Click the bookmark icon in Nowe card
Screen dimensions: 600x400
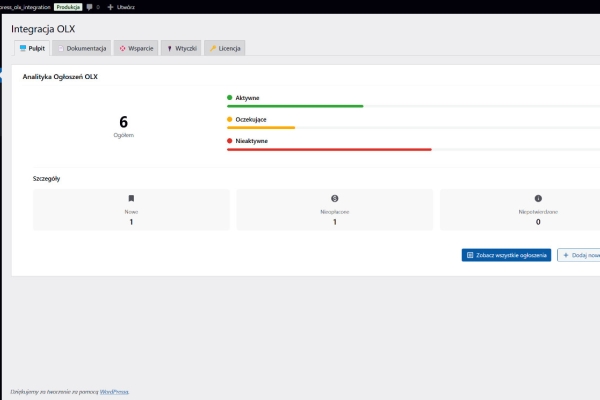pyautogui.click(x=131, y=198)
